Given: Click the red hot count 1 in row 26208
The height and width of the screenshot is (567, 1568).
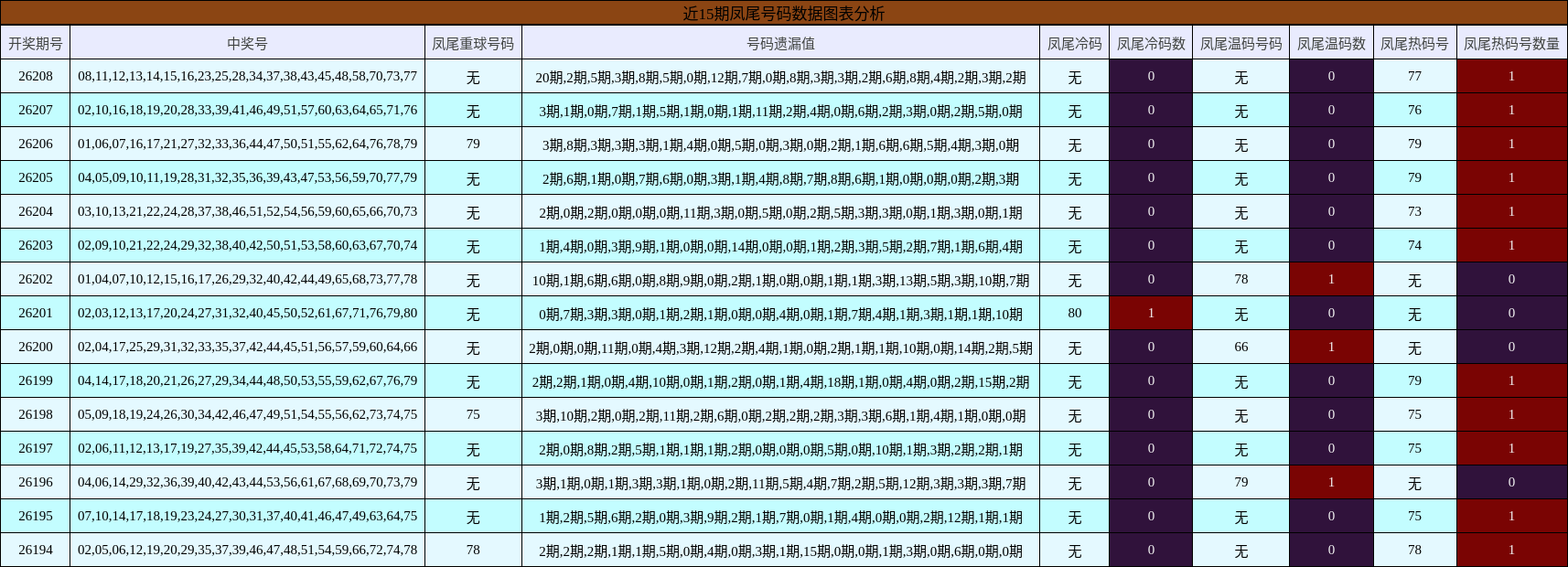Looking at the screenshot, I should 1511,77.
